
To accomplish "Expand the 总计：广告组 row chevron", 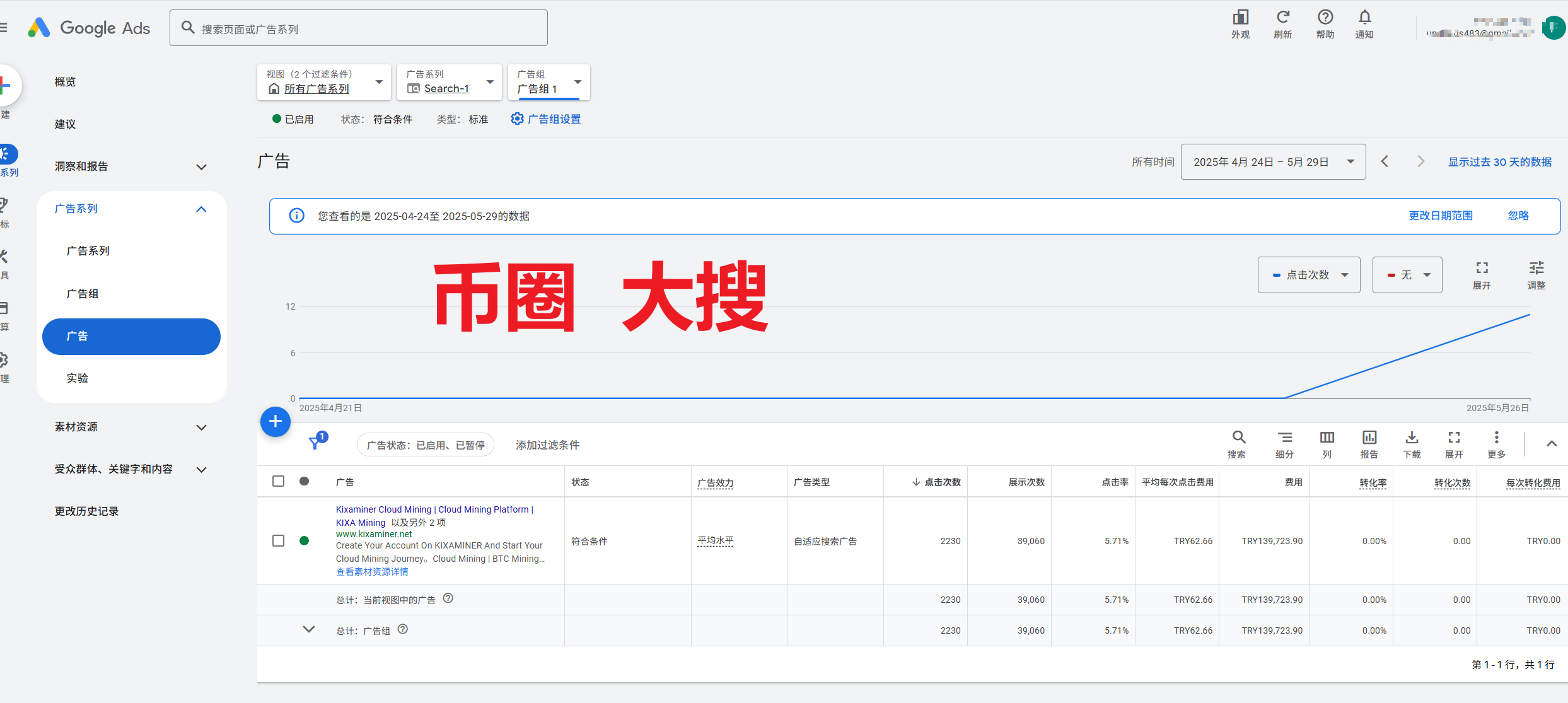I will point(308,629).
